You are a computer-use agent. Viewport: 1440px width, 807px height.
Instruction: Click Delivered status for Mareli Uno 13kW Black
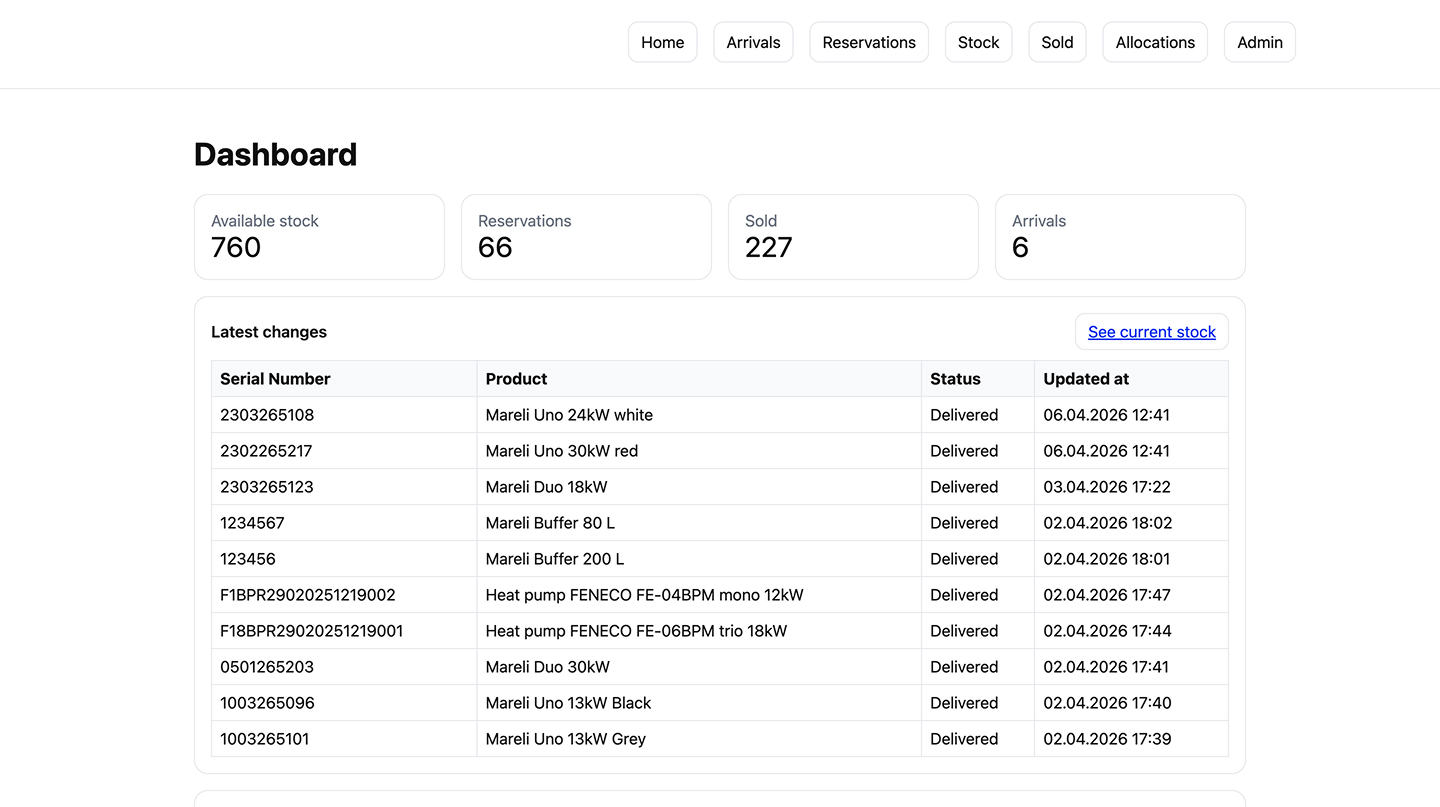pyautogui.click(x=964, y=703)
